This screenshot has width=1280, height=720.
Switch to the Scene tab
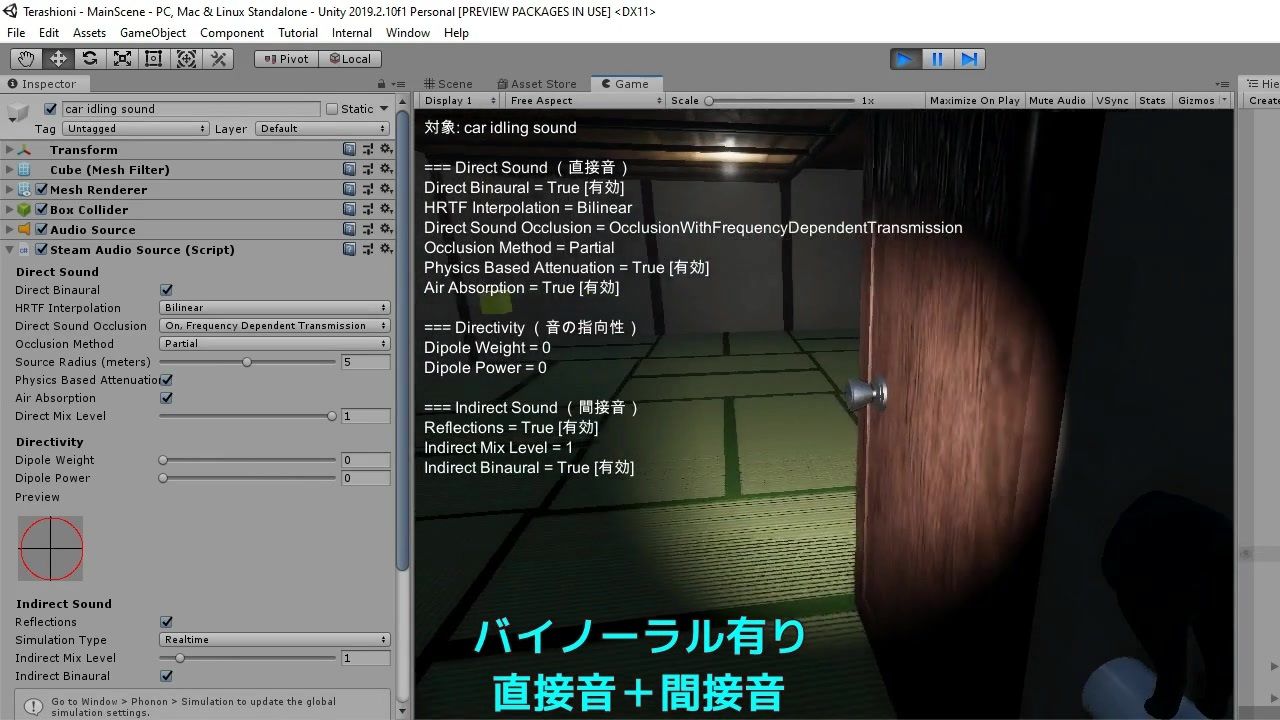click(448, 83)
